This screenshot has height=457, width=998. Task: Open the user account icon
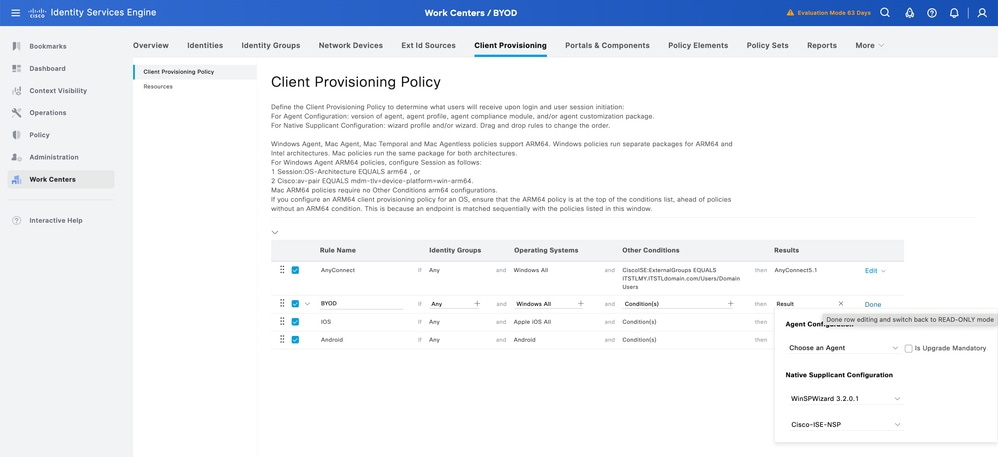[982, 13]
